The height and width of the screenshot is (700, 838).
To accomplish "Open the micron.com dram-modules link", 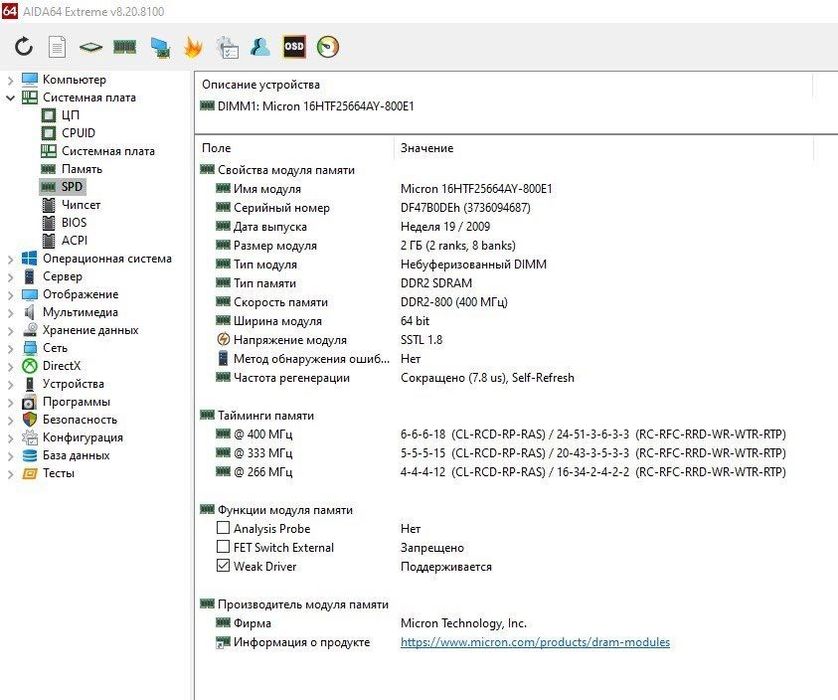I will click(535, 642).
